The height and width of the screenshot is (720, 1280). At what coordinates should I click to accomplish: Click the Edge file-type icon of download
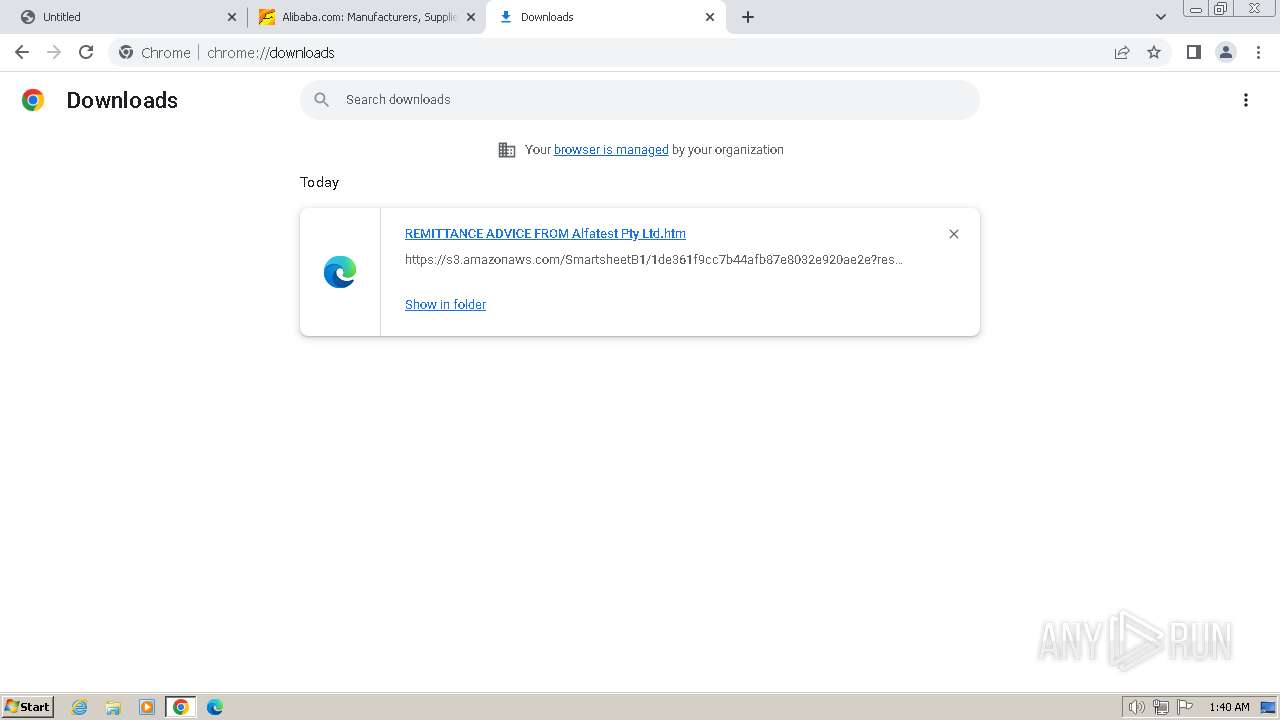340,272
